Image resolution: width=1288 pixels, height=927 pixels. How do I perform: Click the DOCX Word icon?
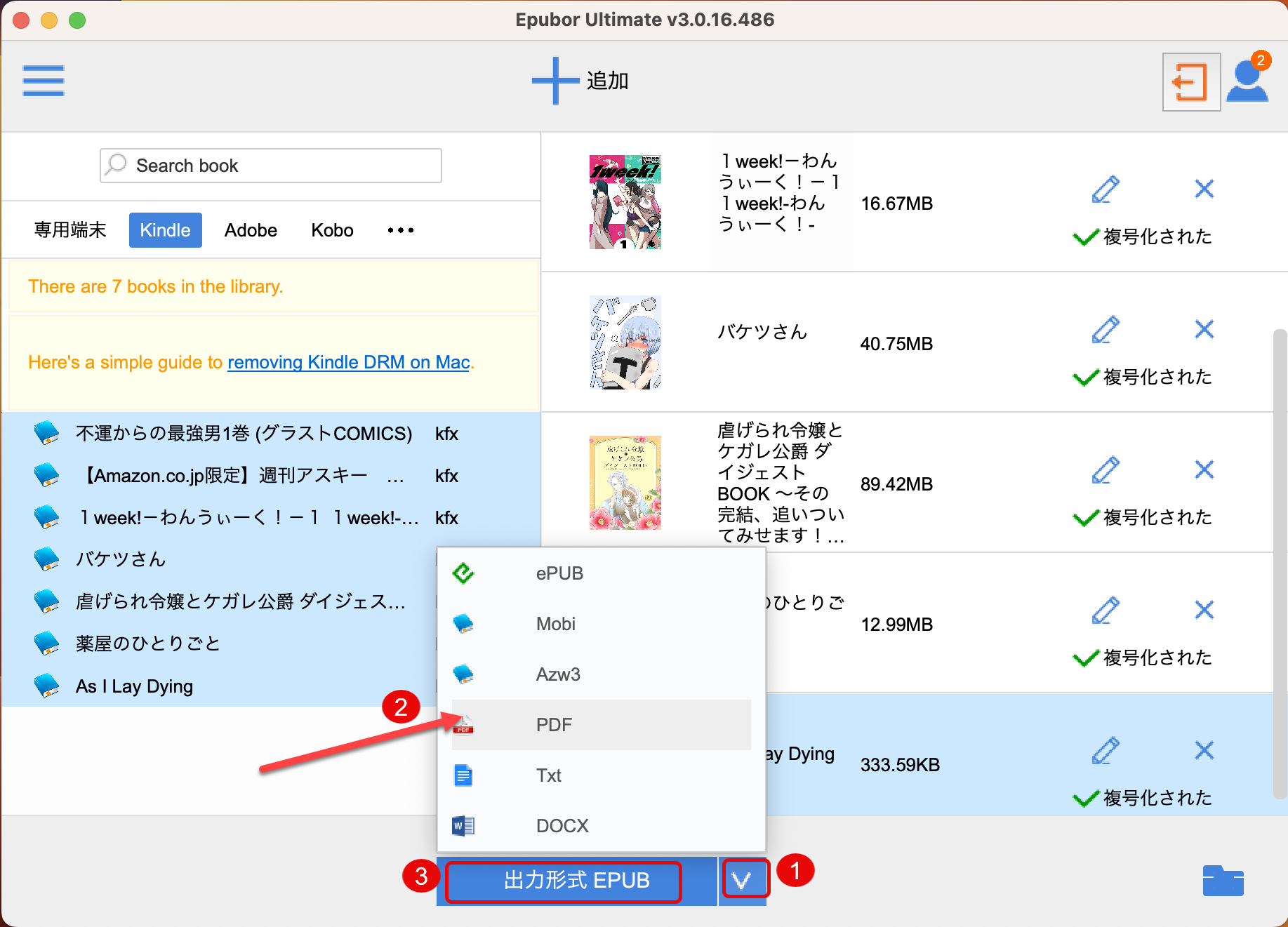[x=463, y=826]
